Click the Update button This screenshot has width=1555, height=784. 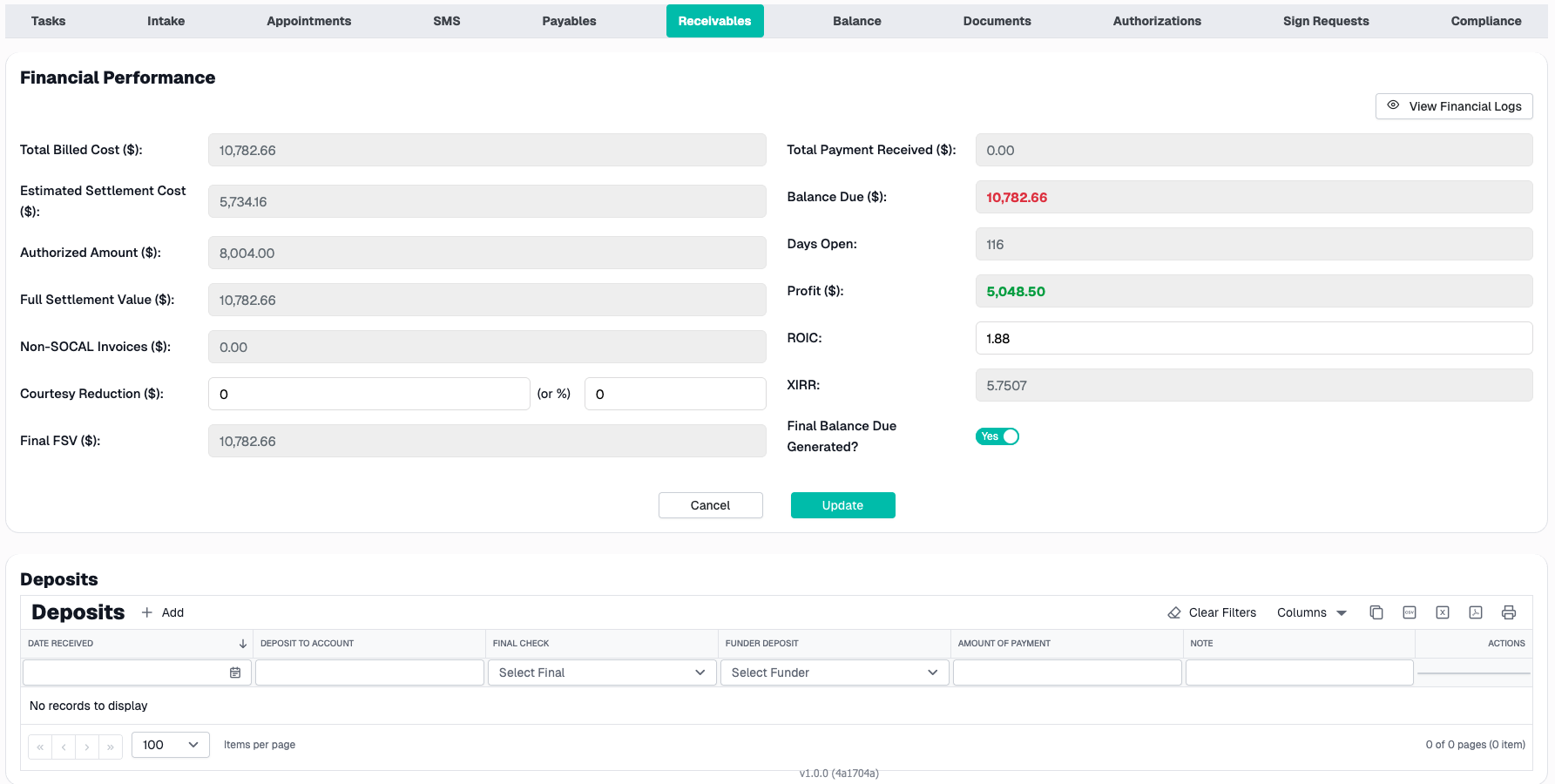coord(842,505)
